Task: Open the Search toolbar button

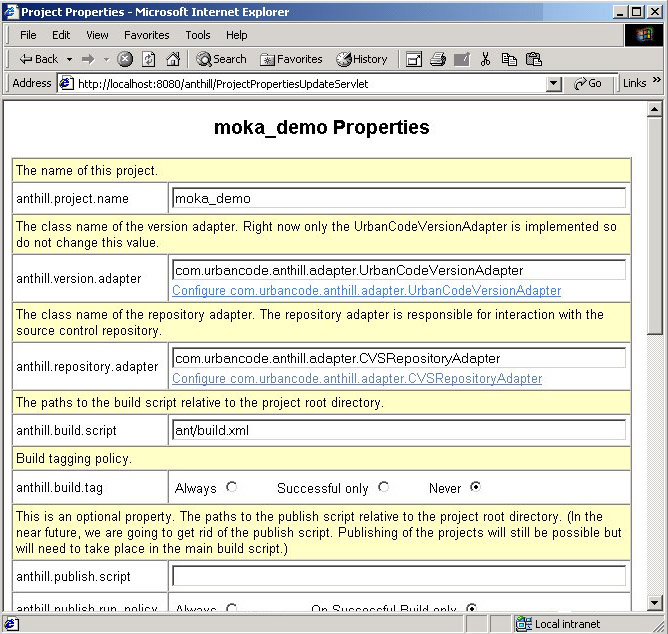Action: point(221,59)
